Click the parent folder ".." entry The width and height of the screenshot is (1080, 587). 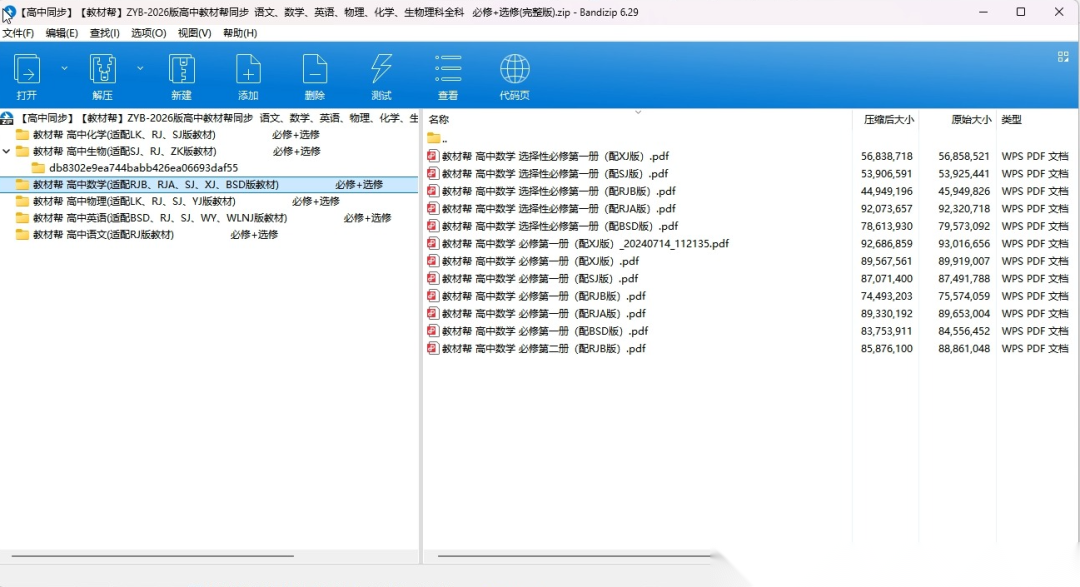click(x=444, y=139)
